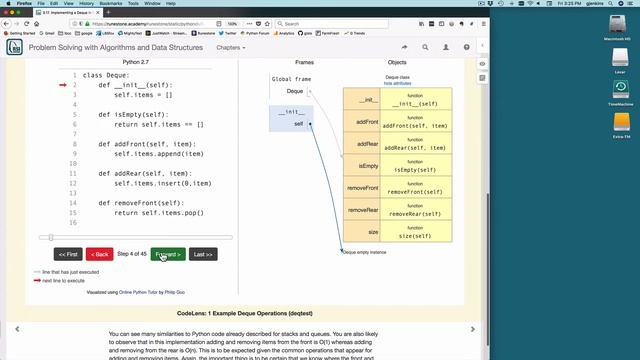Click the green Forward > button

click(x=168, y=254)
